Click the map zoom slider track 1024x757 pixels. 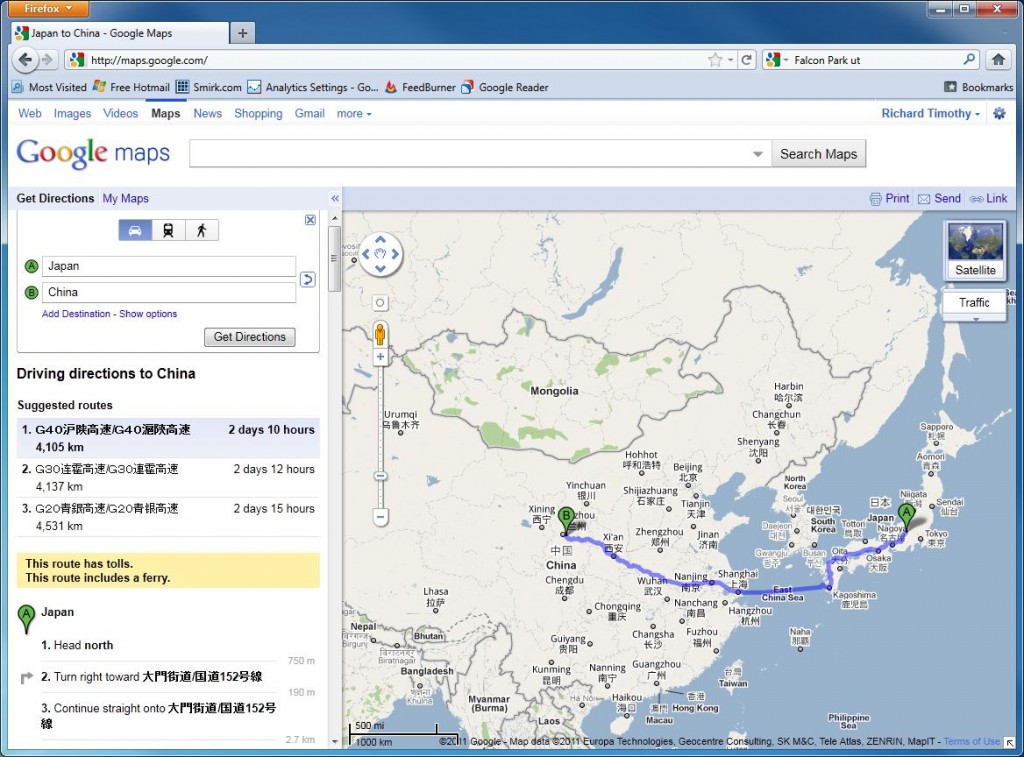pos(380,436)
